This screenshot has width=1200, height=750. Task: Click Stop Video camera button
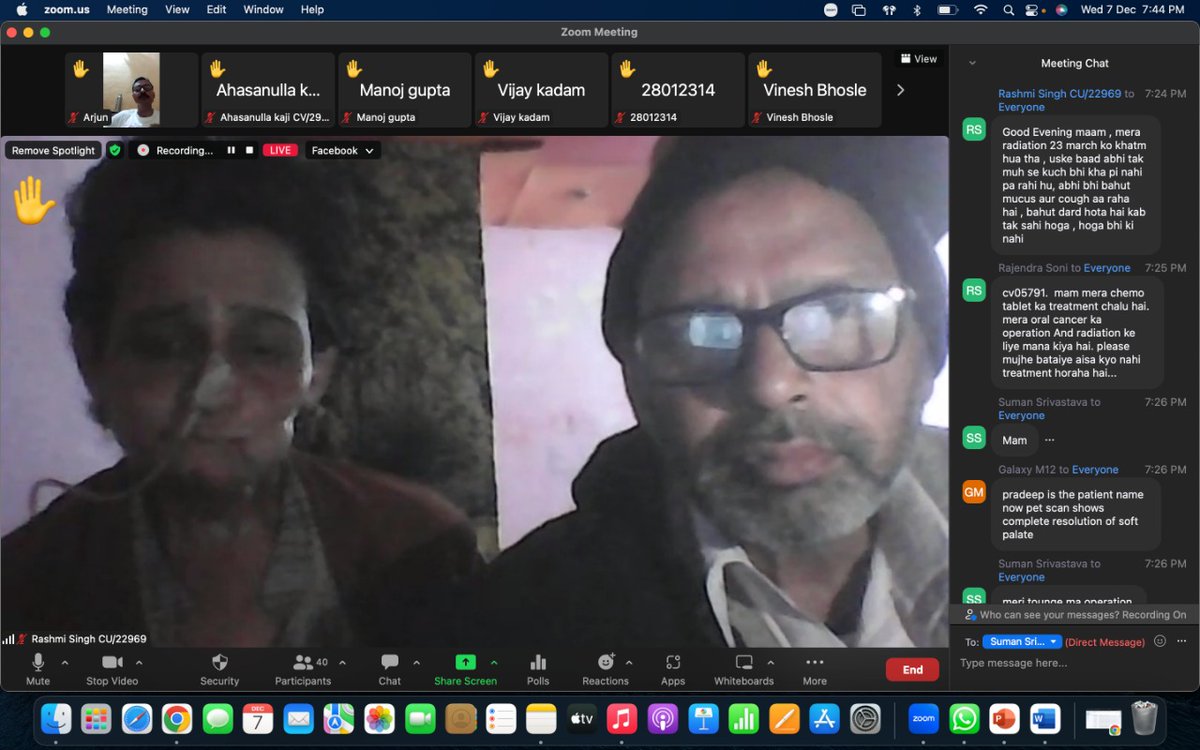pos(111,669)
